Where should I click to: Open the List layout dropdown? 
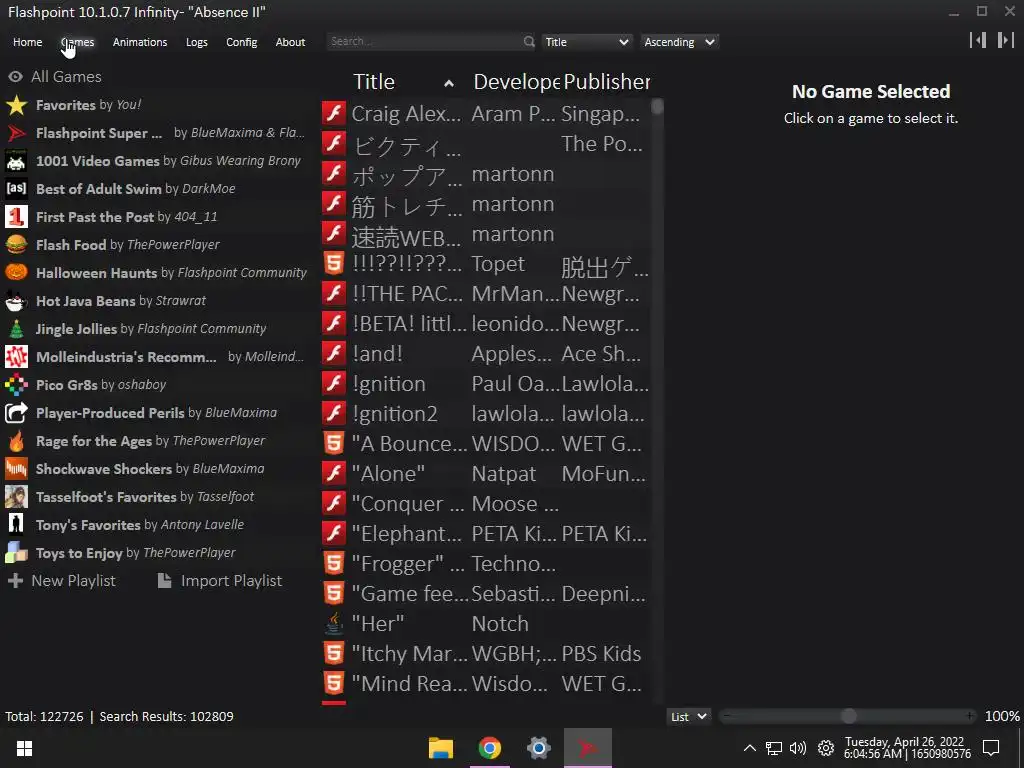point(689,716)
